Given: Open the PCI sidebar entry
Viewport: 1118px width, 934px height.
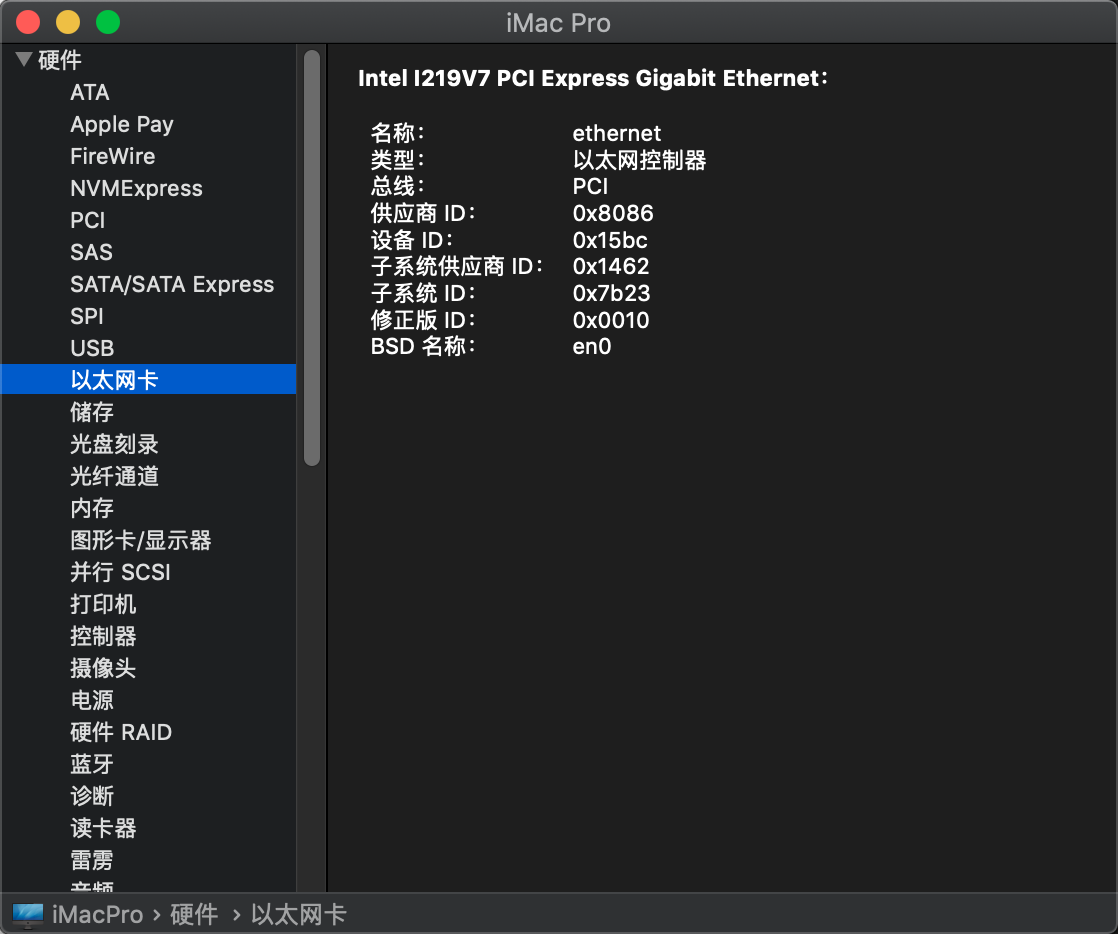Looking at the screenshot, I should pyautogui.click(x=88, y=220).
